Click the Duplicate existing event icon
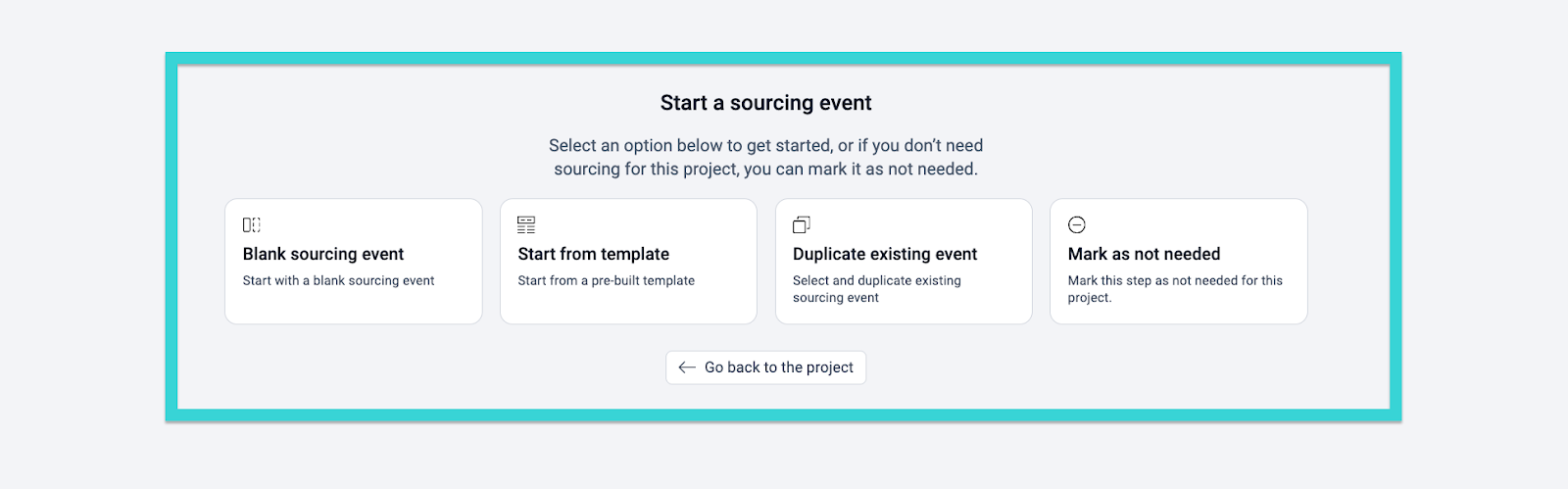This screenshot has width=1568, height=489. pos(802,224)
